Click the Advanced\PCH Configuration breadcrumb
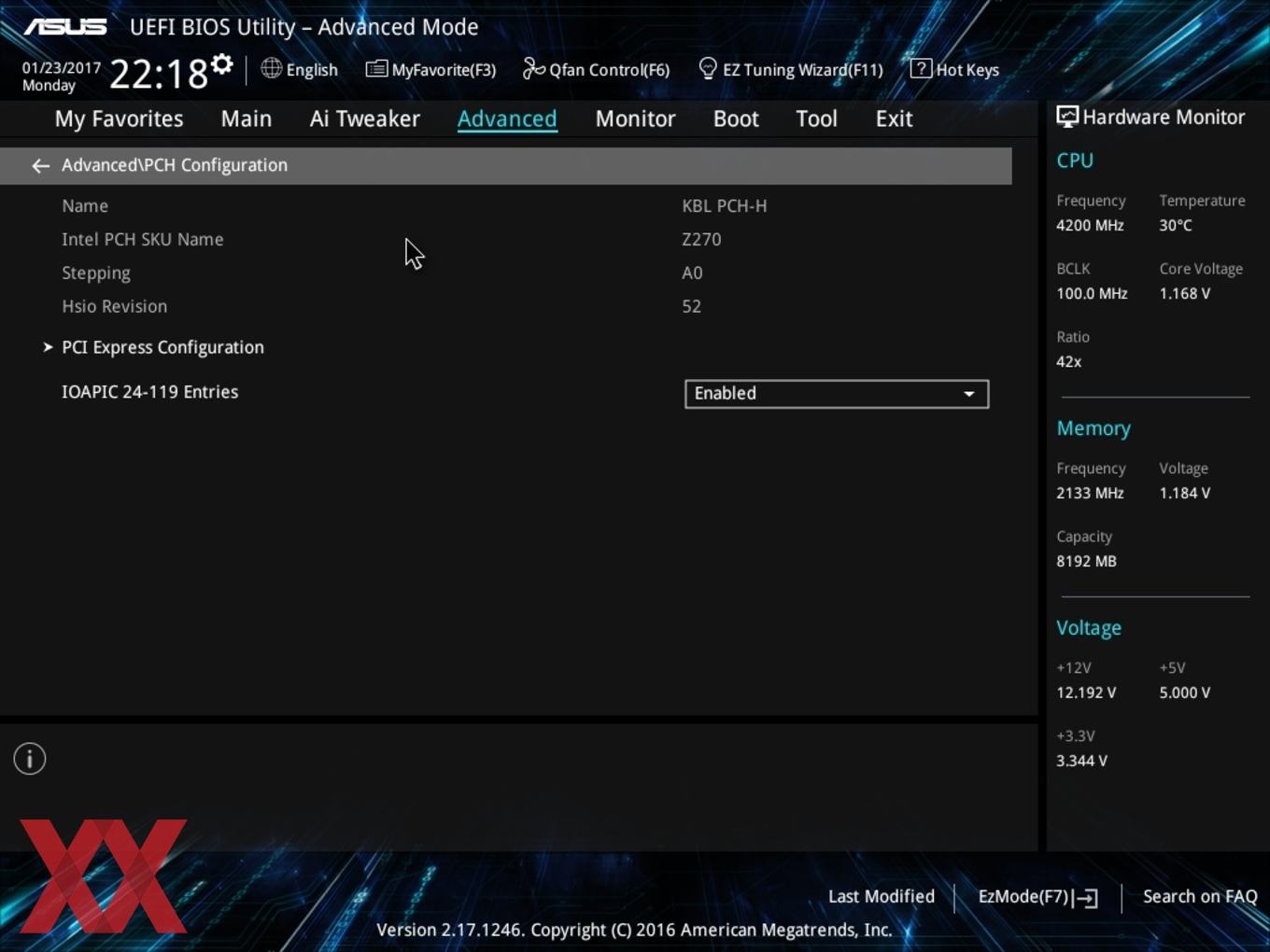Viewport: 1270px width, 952px height. tap(175, 165)
